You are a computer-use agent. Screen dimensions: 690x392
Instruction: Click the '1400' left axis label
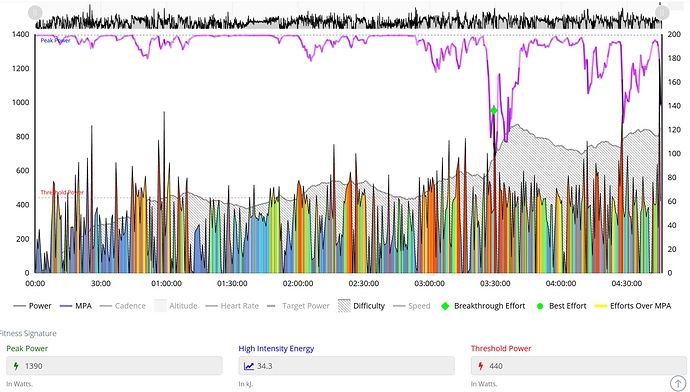(21, 34)
